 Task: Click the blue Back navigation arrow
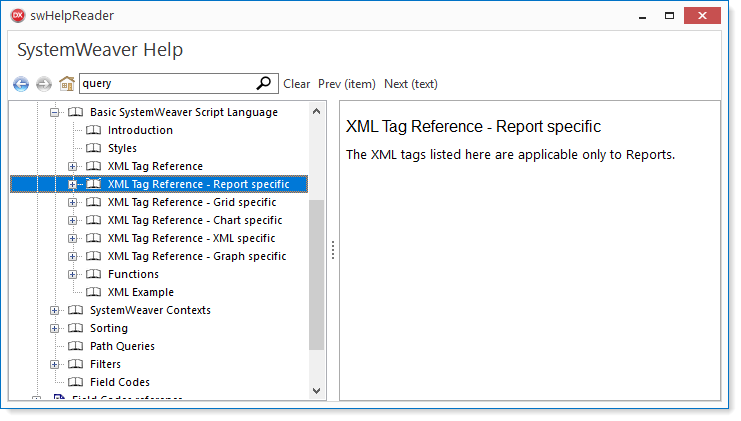21,84
